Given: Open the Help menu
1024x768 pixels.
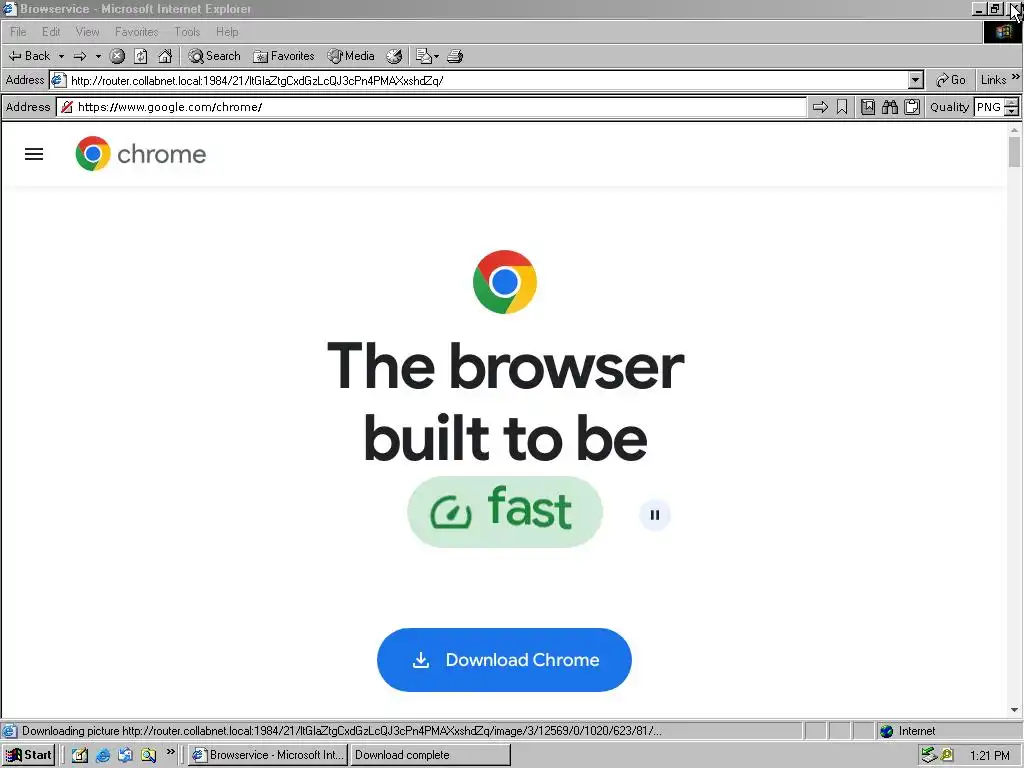Looking at the screenshot, I should 227,31.
